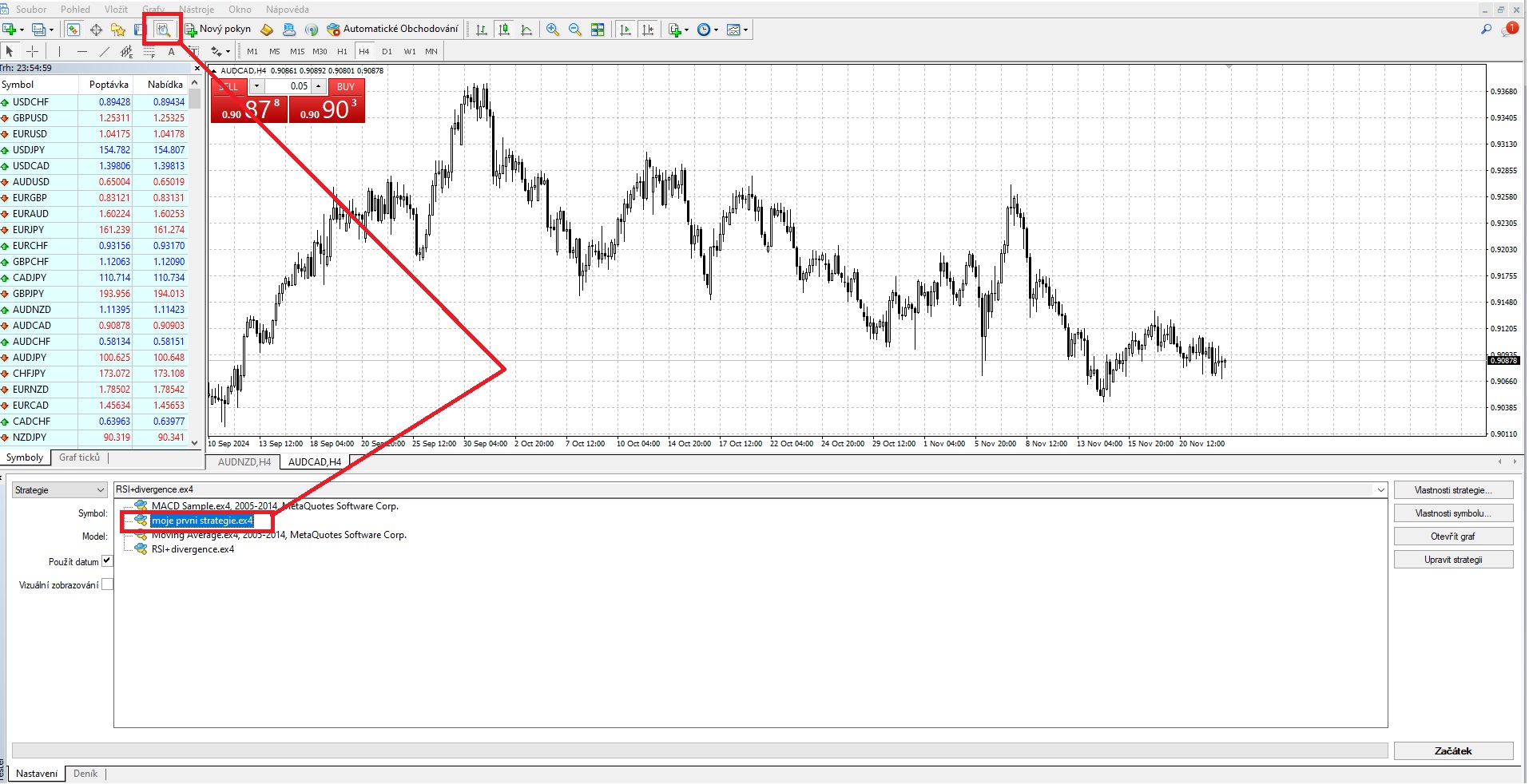Toggle the Automatické Obchodování button

(393, 30)
